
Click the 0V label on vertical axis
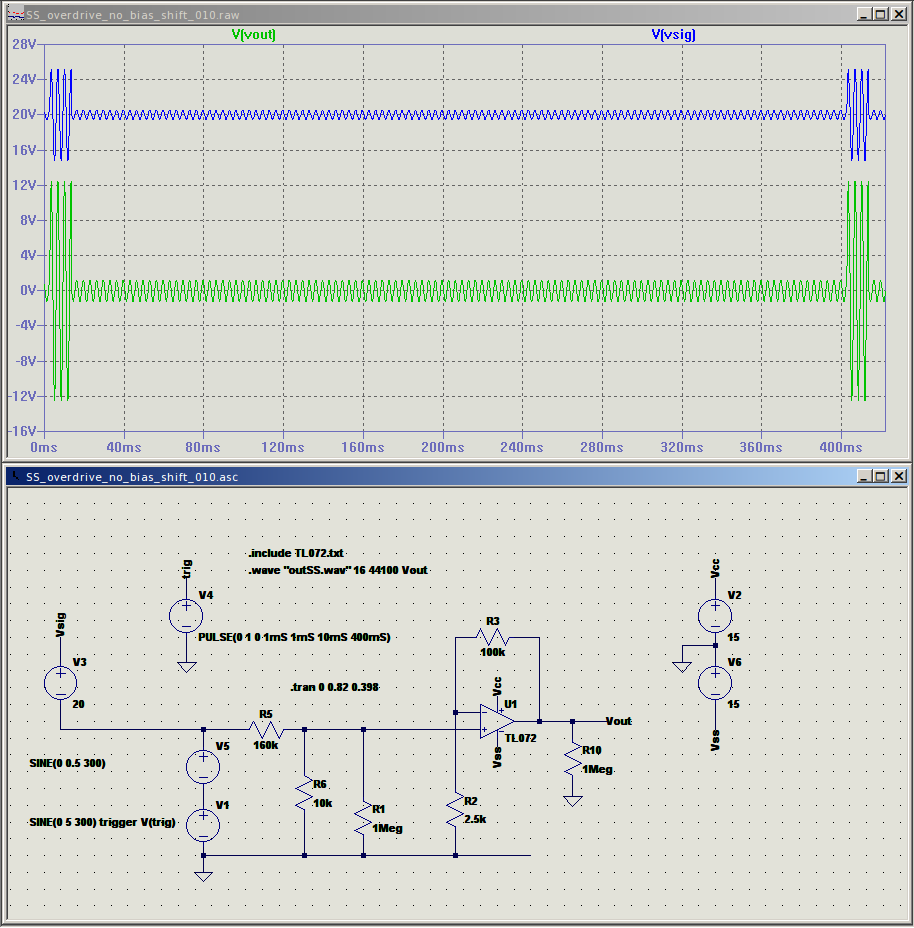28,290
